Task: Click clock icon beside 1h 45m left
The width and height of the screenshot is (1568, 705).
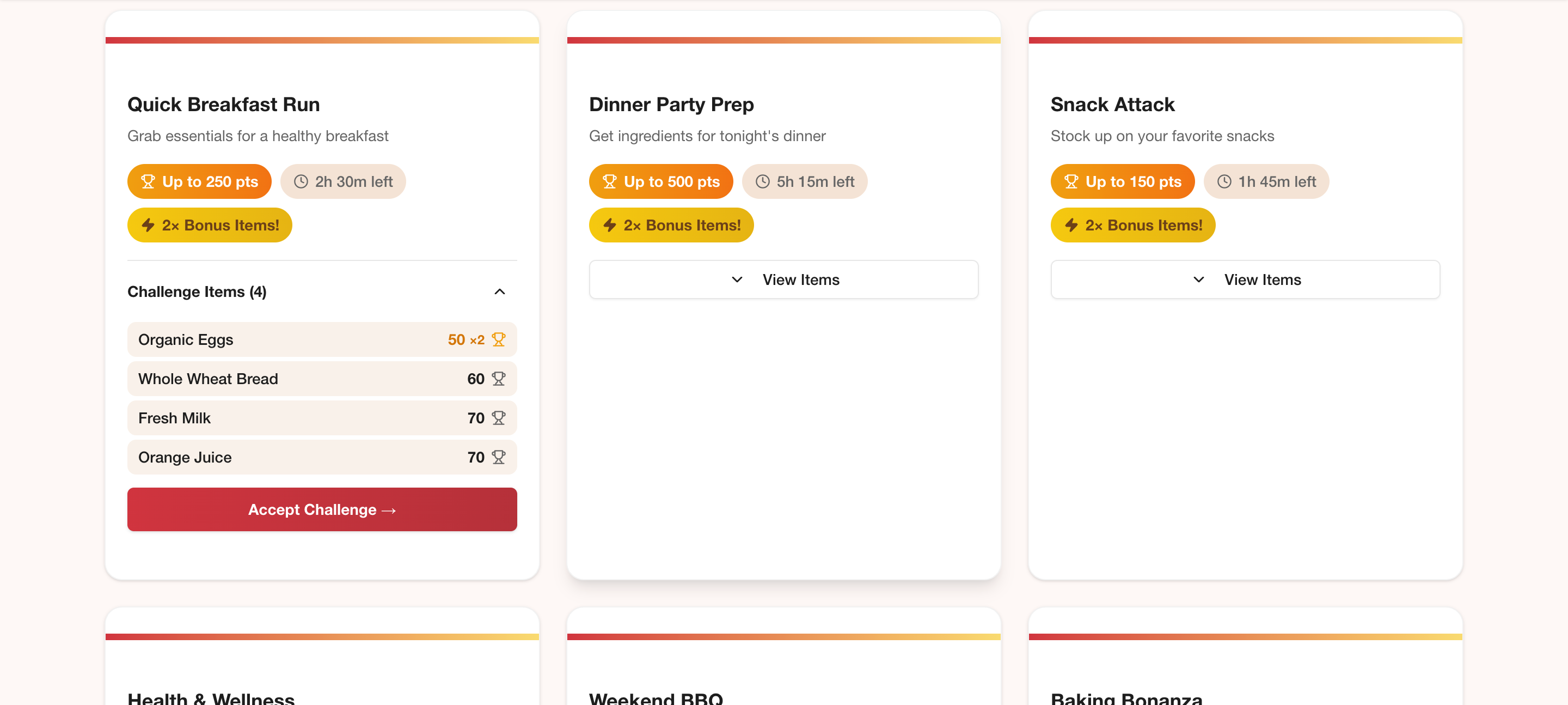Action: point(1224,181)
